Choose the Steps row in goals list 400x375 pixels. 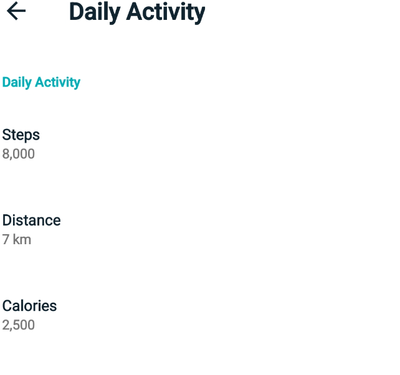200,144
